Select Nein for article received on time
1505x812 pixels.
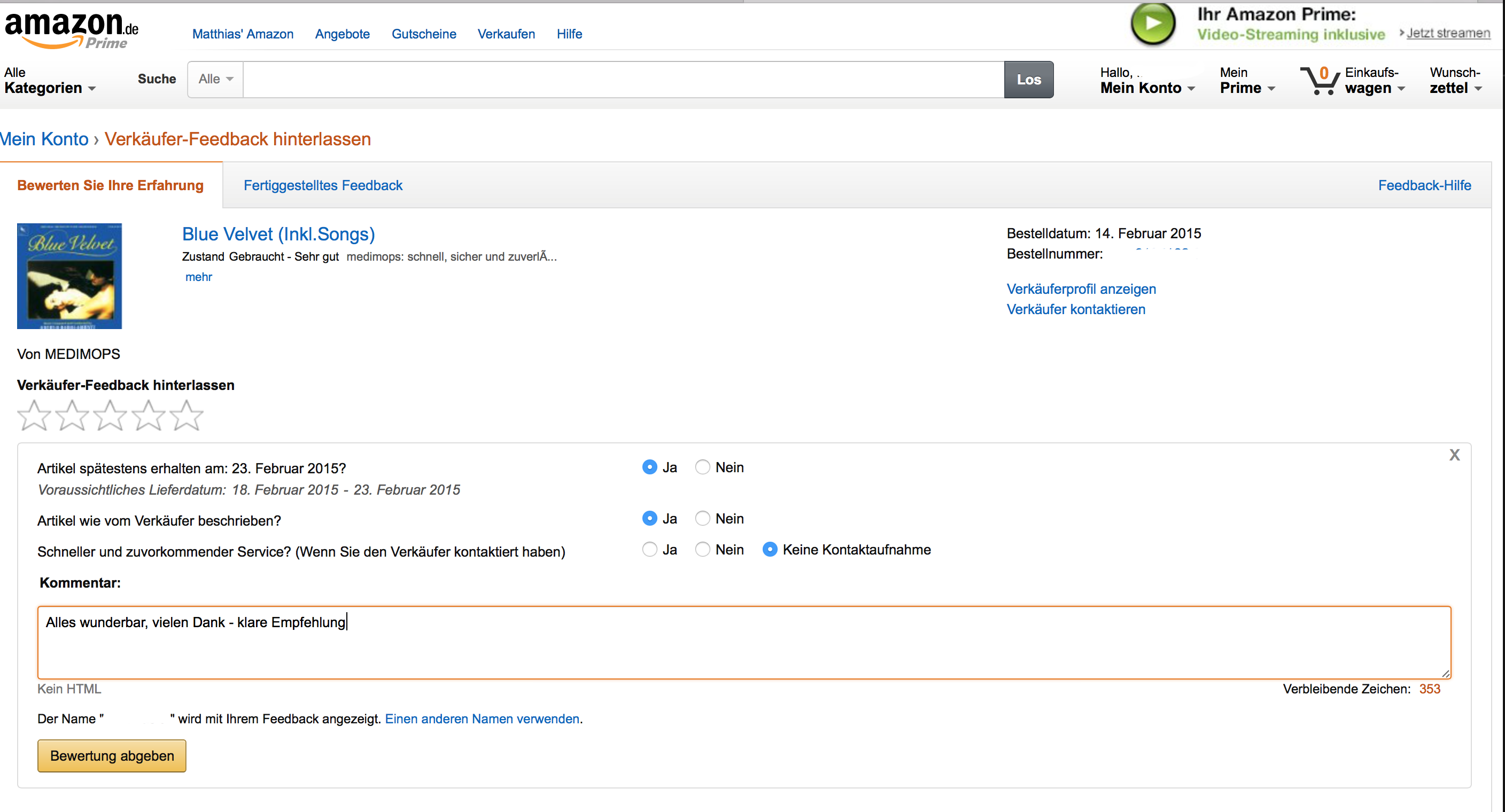[x=702, y=467]
